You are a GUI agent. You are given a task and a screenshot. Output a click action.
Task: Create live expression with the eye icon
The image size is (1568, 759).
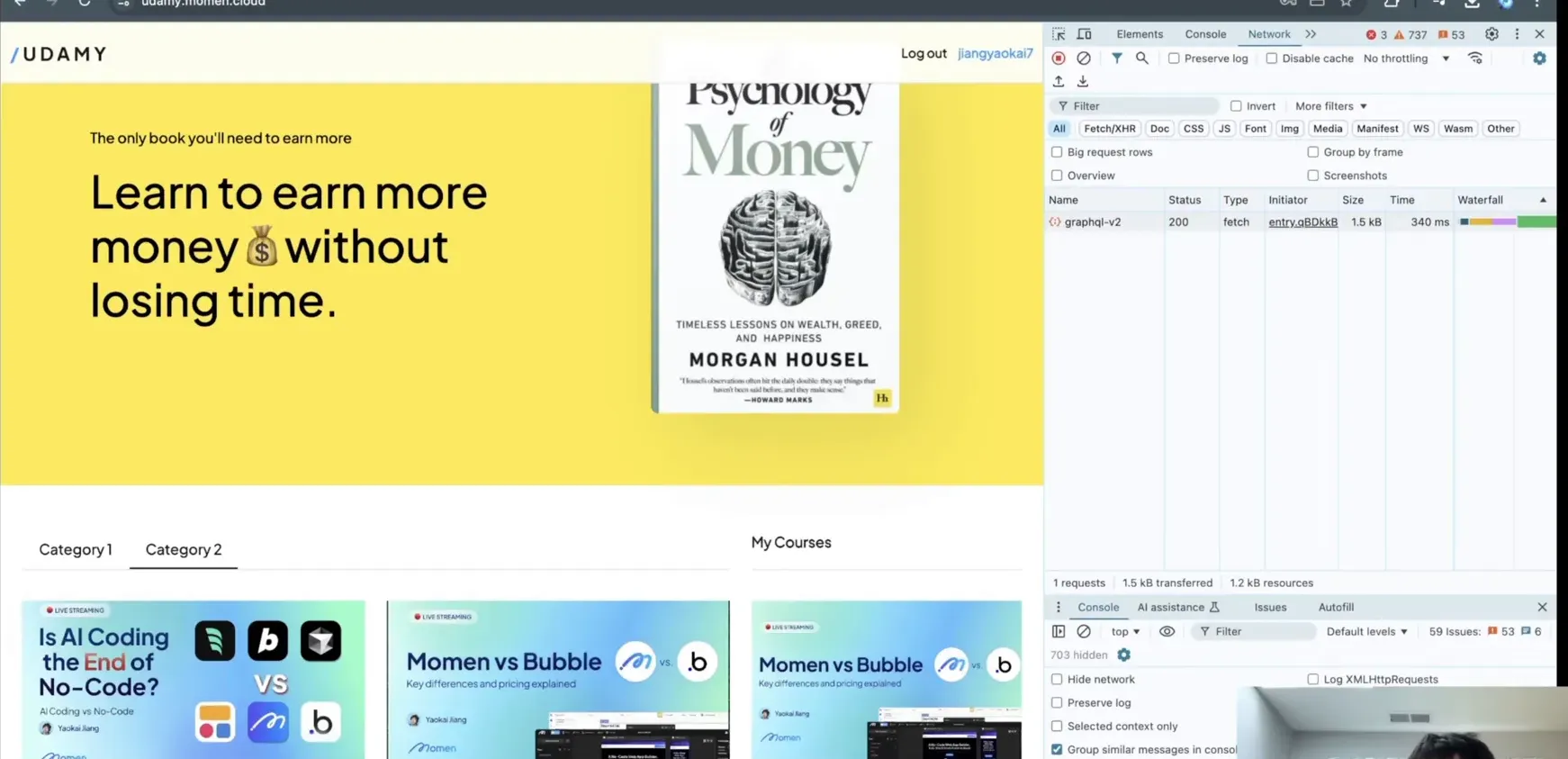(1167, 632)
